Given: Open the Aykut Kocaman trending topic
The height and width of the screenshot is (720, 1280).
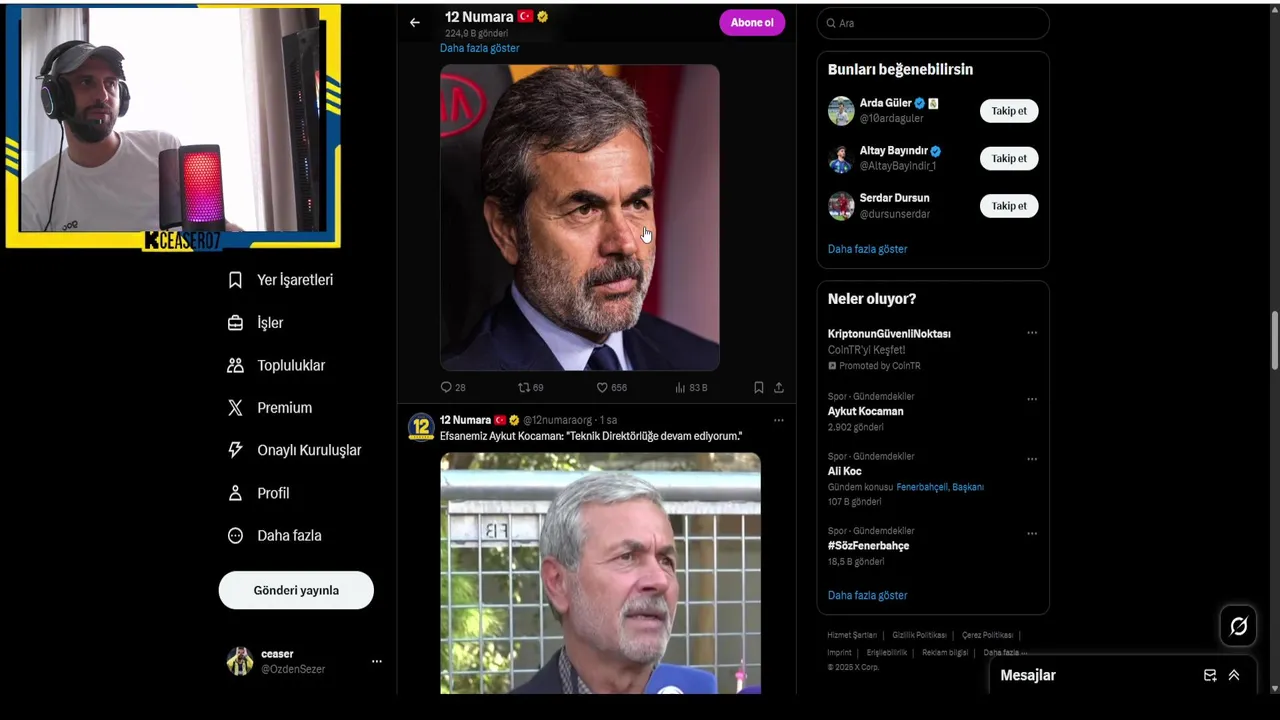Looking at the screenshot, I should point(865,411).
